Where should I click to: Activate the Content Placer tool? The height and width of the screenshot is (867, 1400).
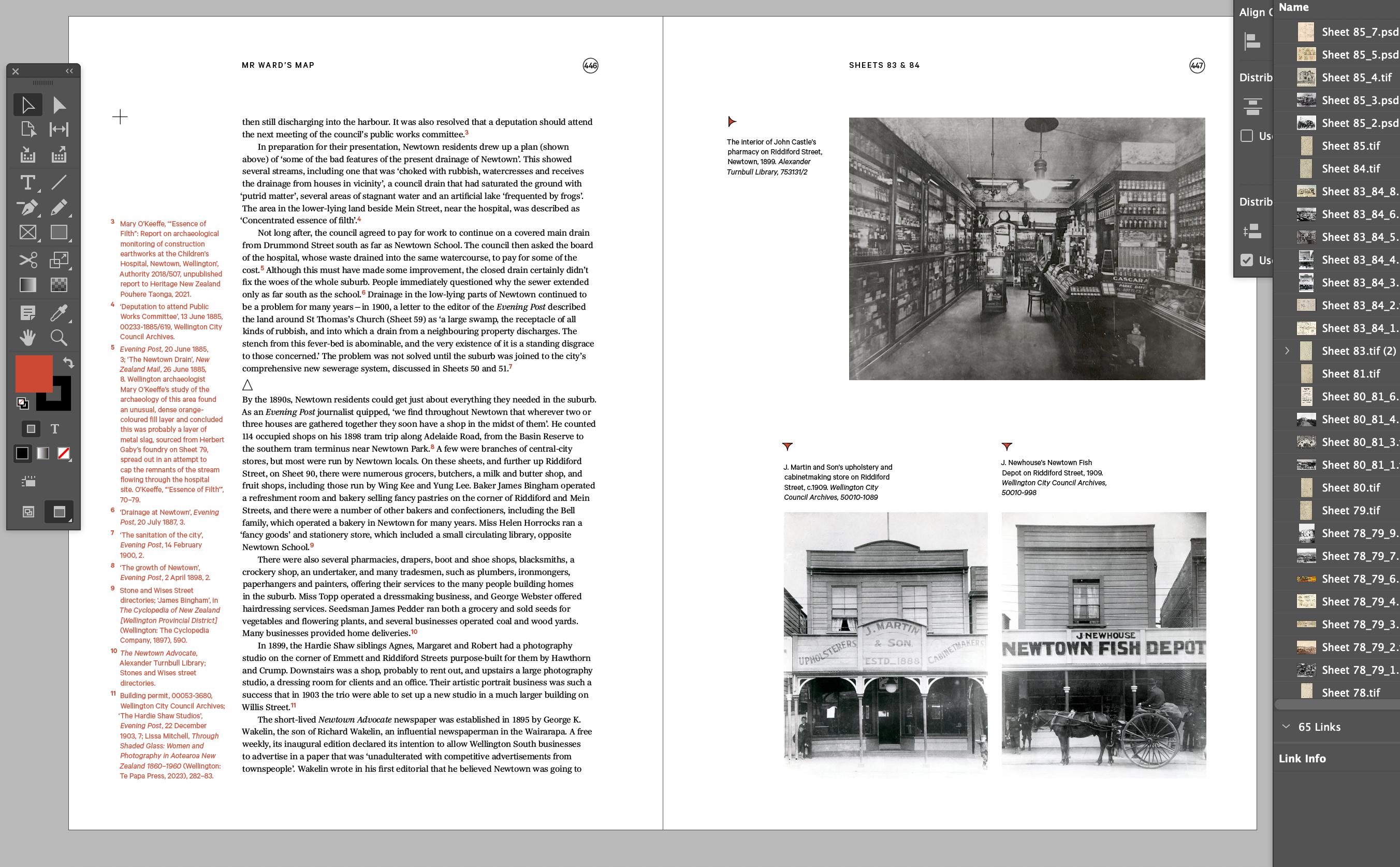point(59,155)
